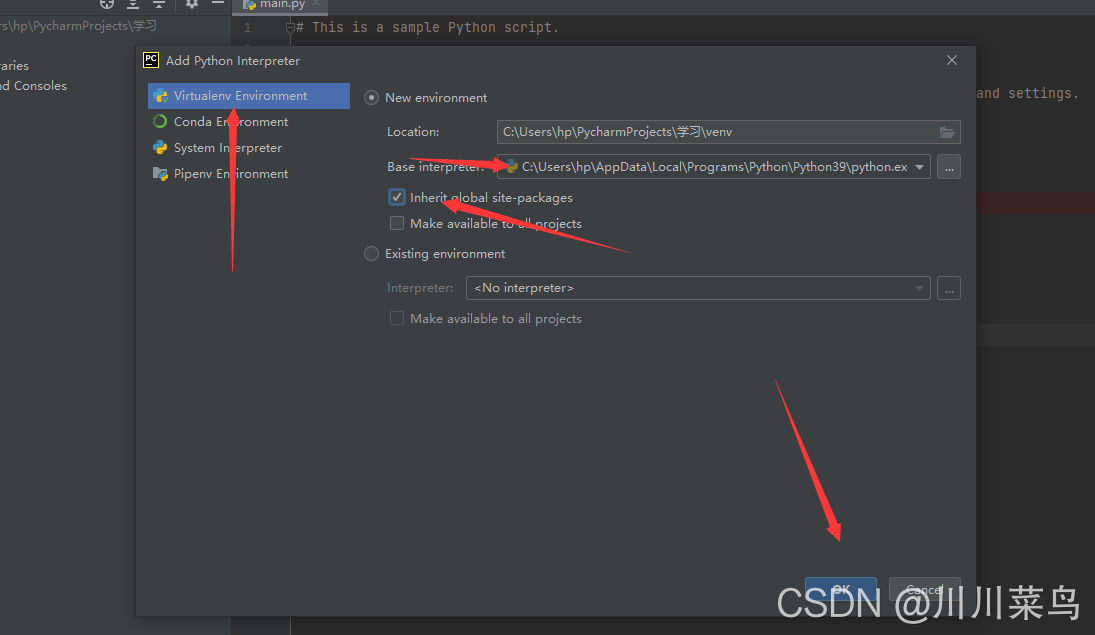This screenshot has width=1095, height=635.
Task: Select Virtualenv Environment in the interpreter list
Action: coord(249,96)
